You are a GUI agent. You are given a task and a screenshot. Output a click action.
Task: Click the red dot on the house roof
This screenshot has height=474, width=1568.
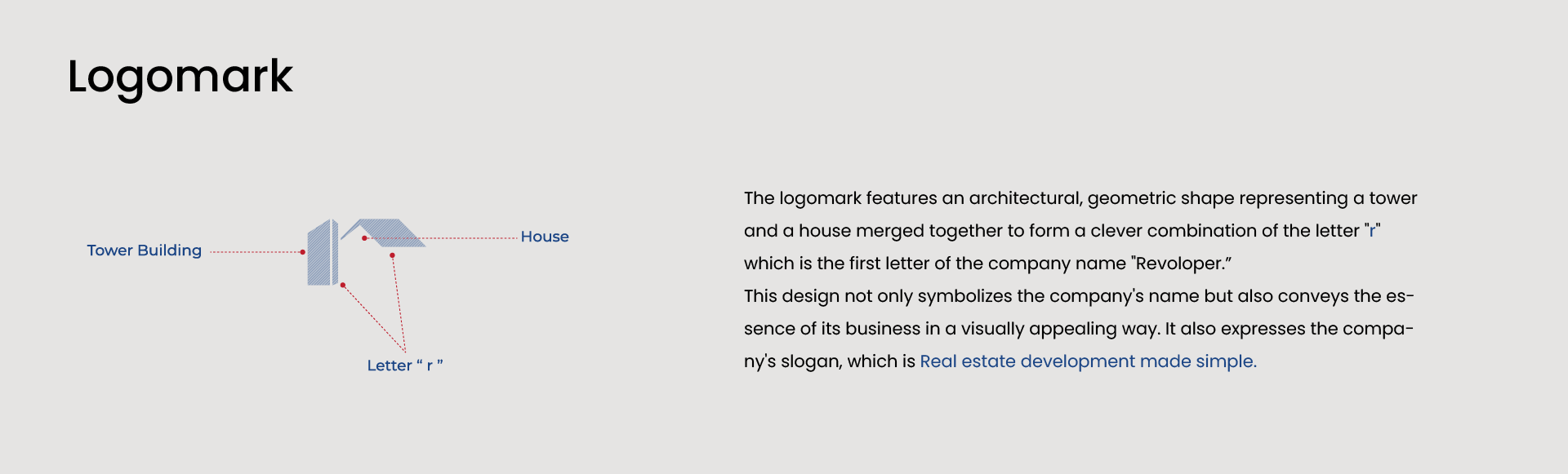pyautogui.click(x=364, y=238)
